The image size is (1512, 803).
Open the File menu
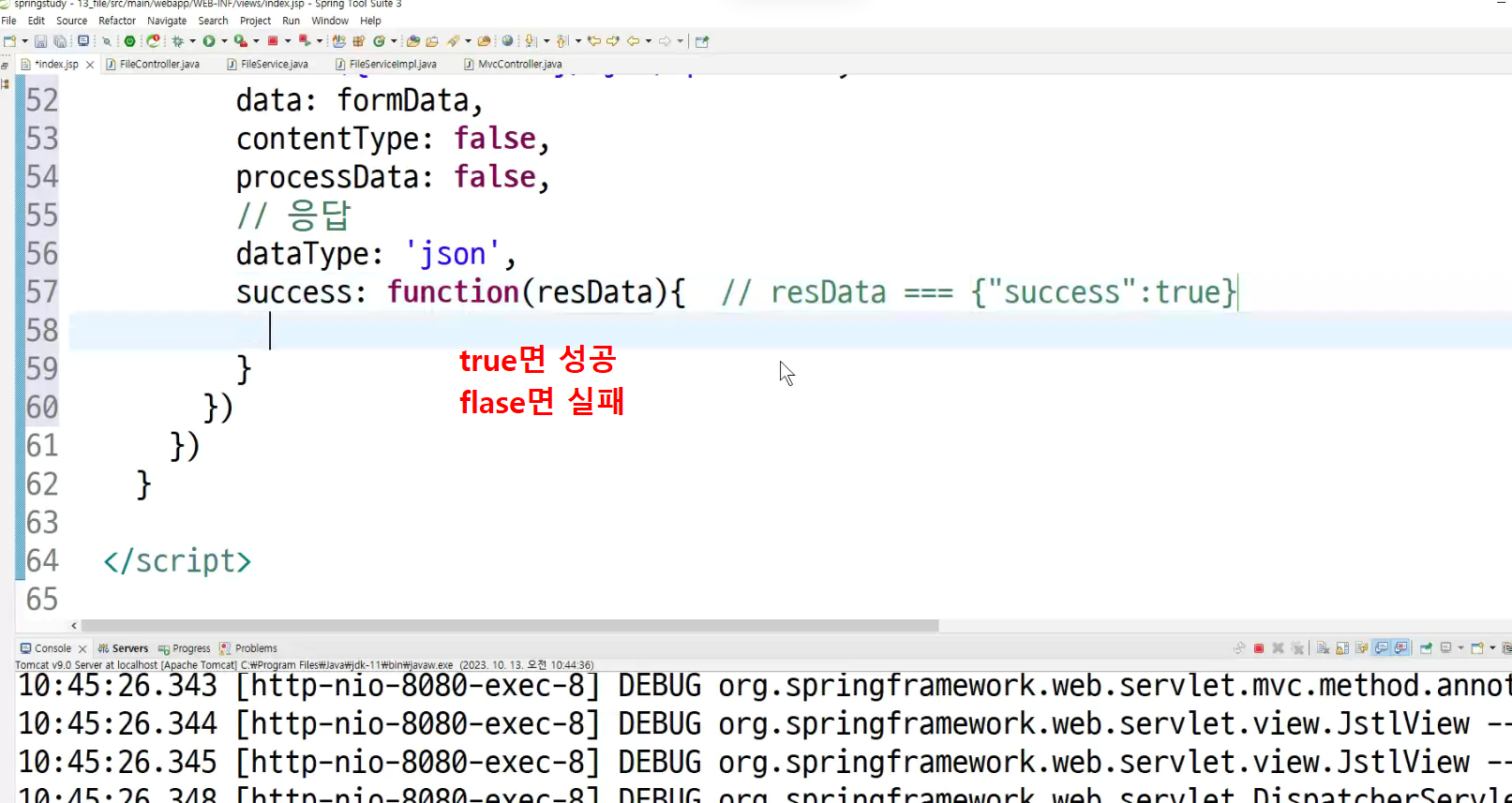(x=9, y=21)
